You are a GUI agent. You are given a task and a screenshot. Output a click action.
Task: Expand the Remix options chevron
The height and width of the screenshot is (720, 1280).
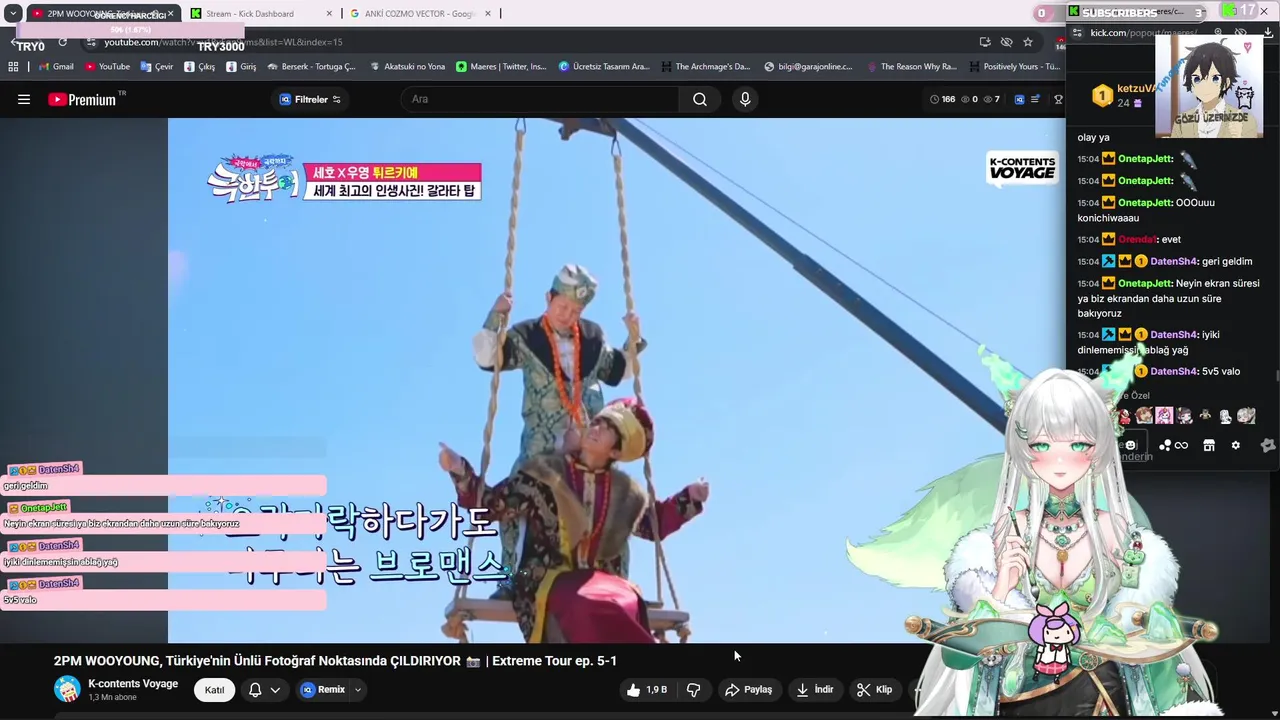357,690
